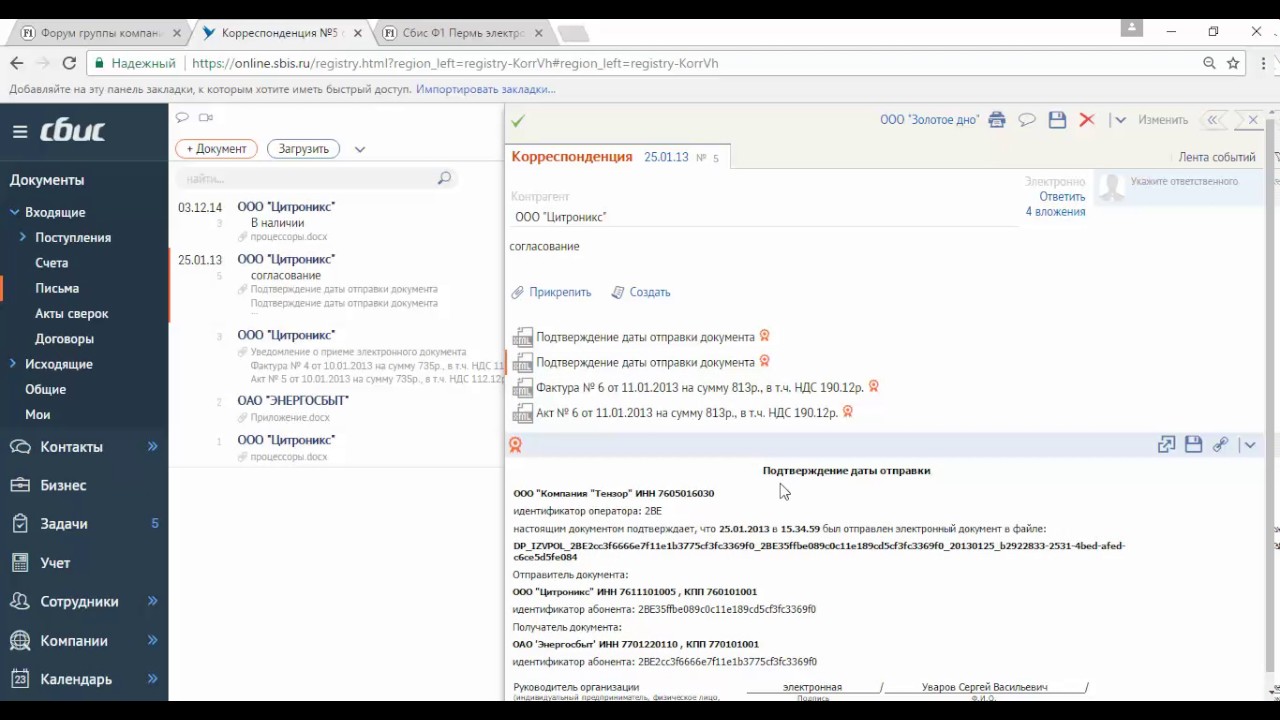Open the Календарь icon
This screenshot has height=720, width=1280.
tap(20, 679)
